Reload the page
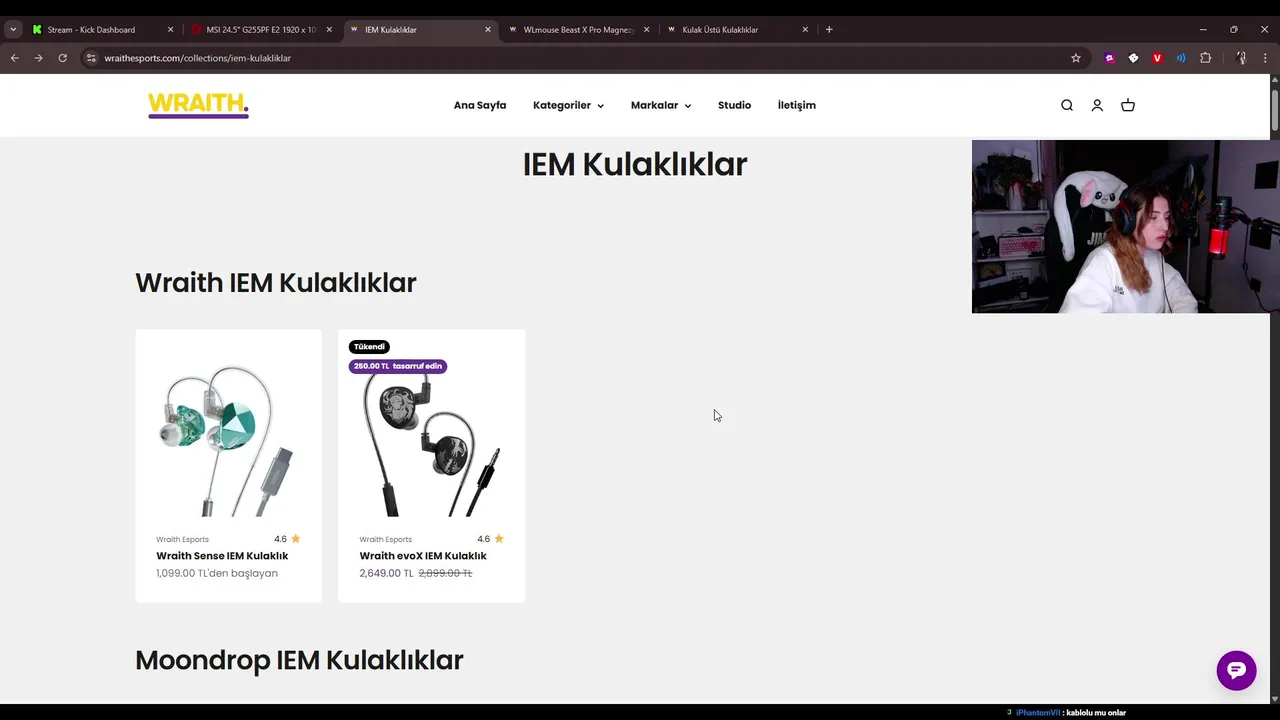The image size is (1280, 720). coord(62,58)
